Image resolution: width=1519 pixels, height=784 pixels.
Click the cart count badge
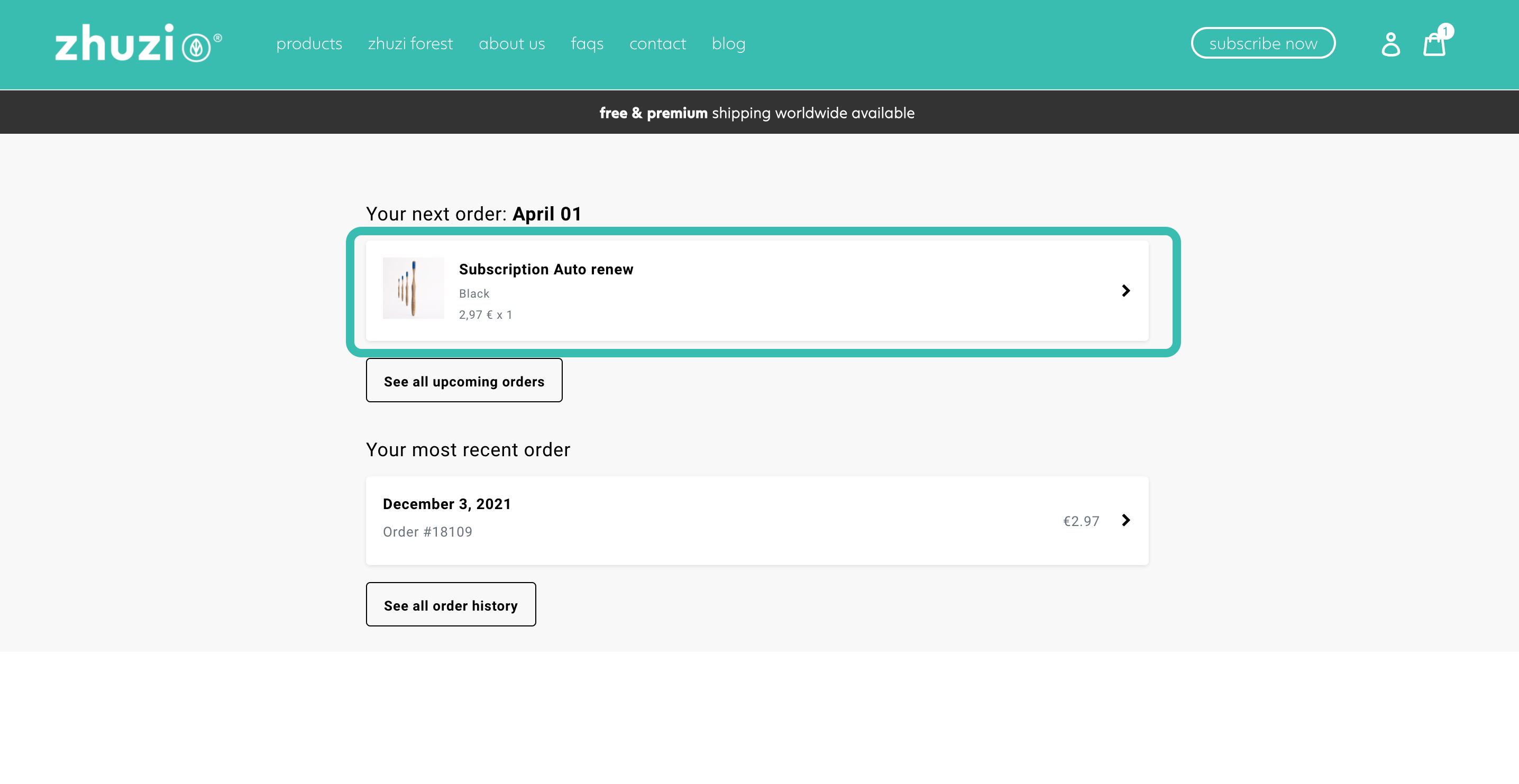1445,31
